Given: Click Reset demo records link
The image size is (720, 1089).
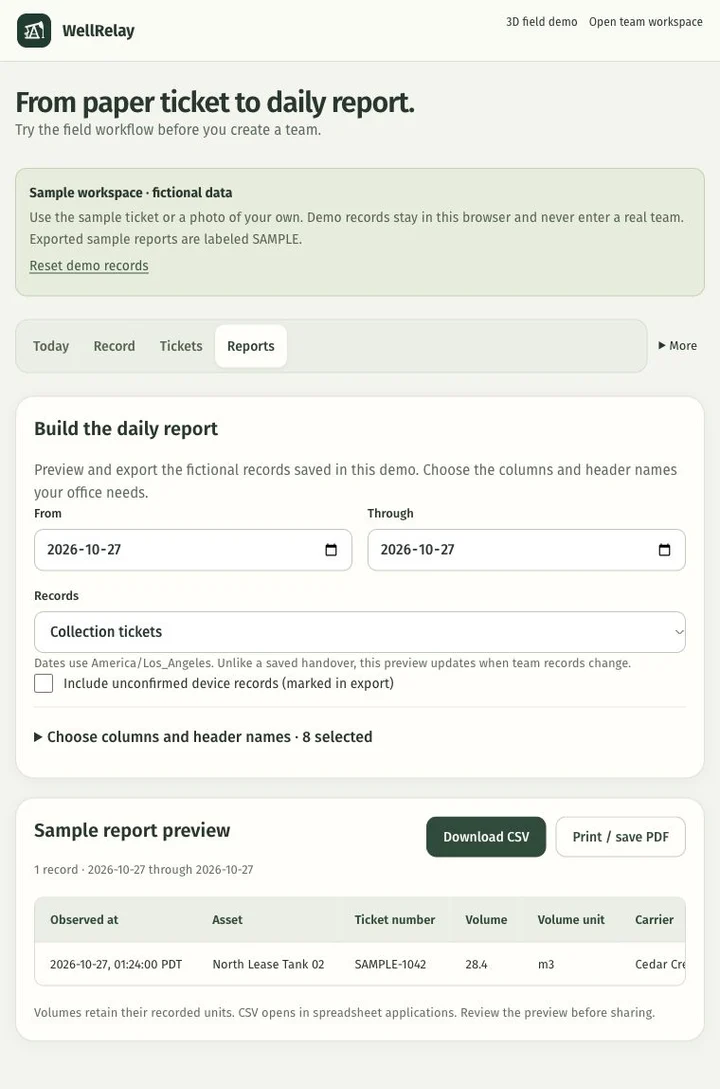Looking at the screenshot, I should point(89,266).
